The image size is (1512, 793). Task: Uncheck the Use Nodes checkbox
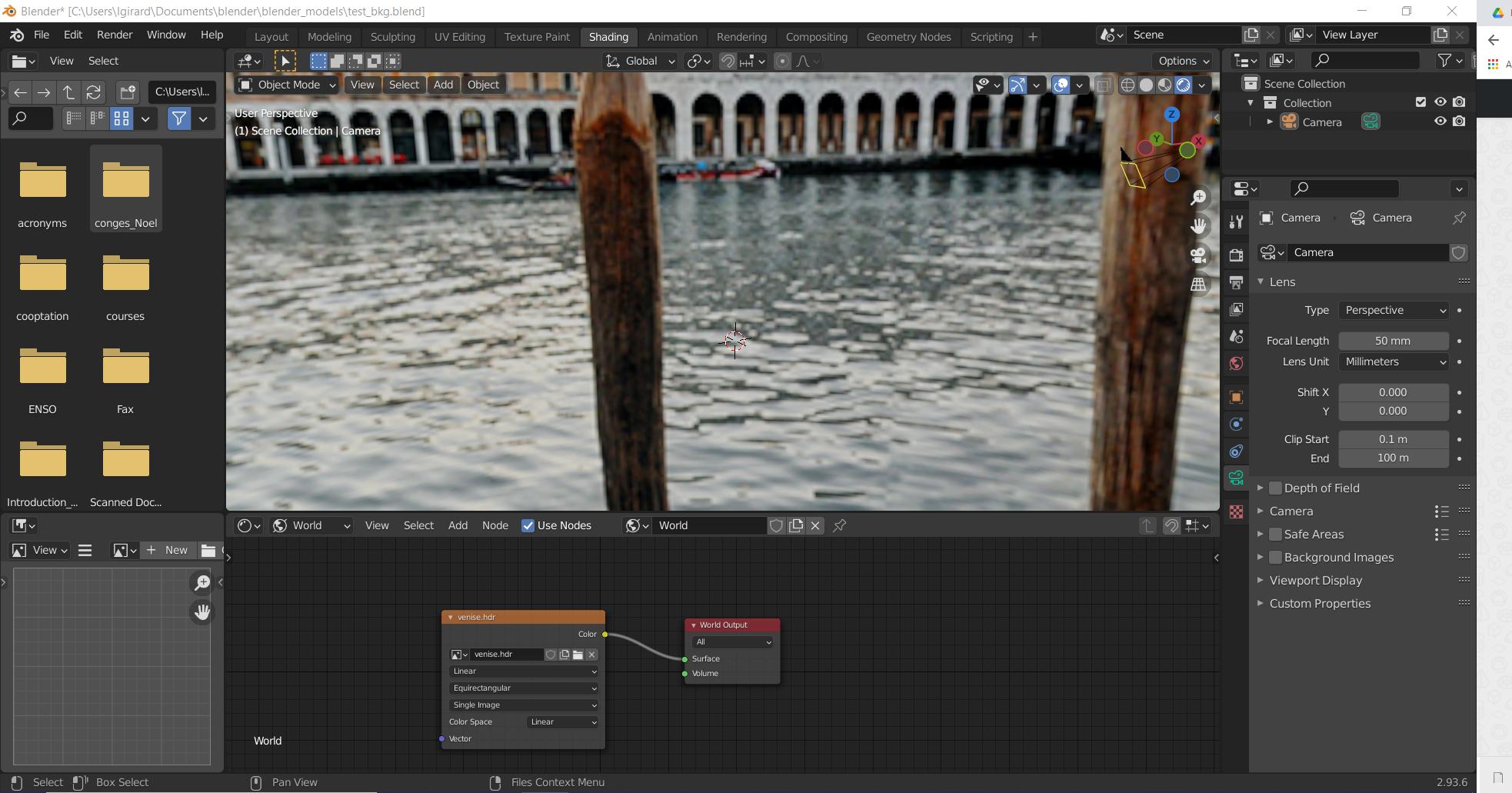pyautogui.click(x=528, y=526)
